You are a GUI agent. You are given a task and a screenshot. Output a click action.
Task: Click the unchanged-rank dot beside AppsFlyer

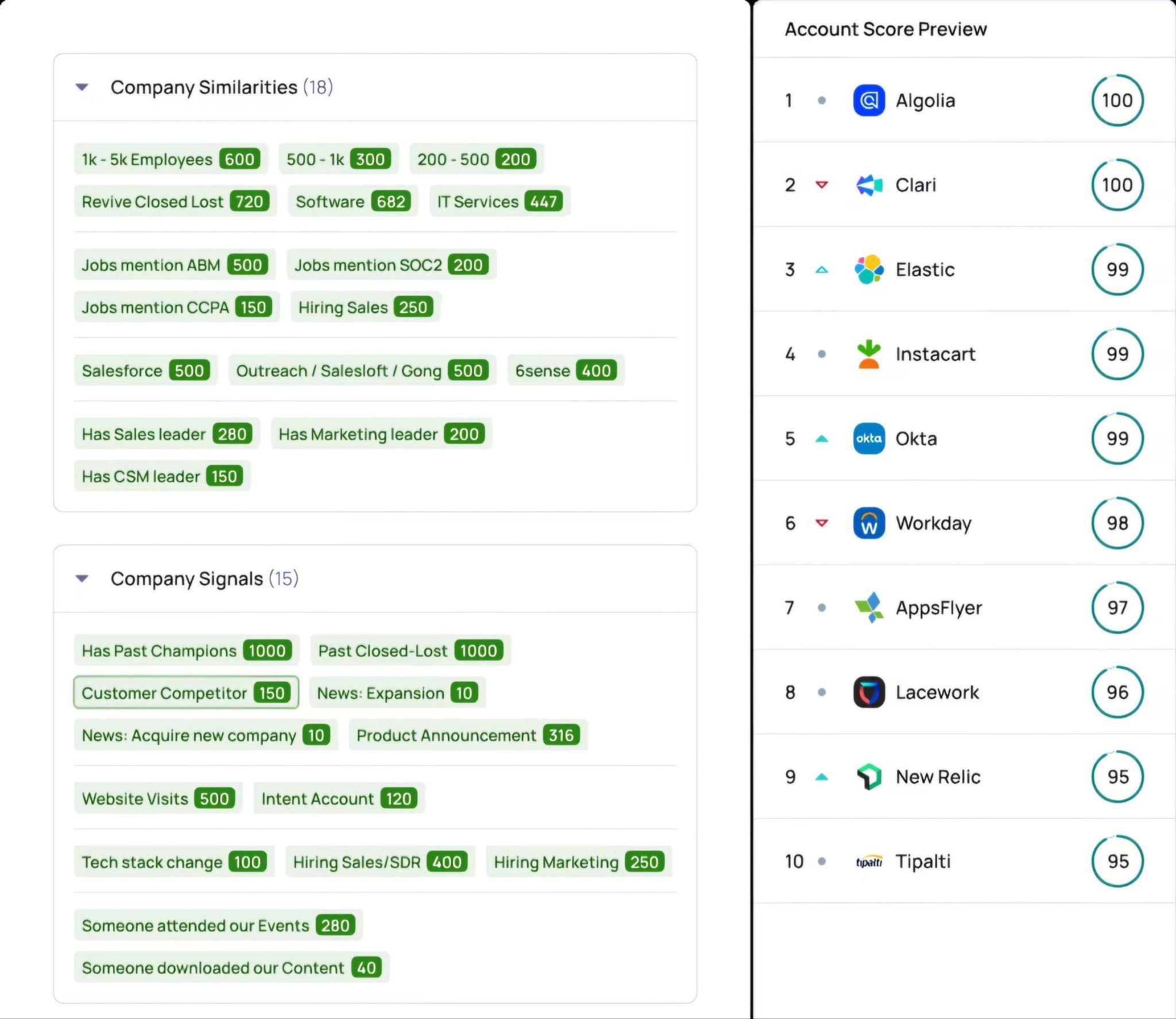point(822,607)
